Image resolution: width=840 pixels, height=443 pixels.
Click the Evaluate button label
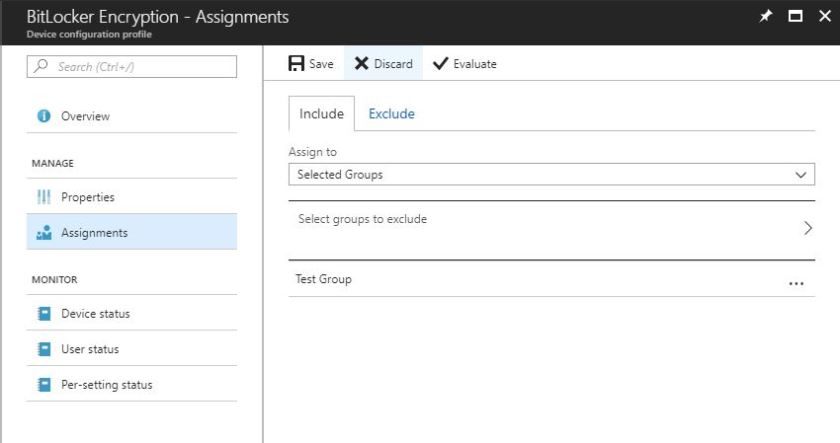tap(475, 64)
